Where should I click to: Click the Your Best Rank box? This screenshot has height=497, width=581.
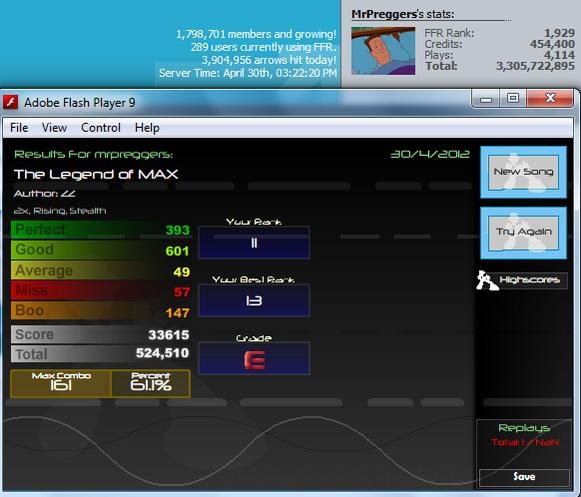pos(254,300)
